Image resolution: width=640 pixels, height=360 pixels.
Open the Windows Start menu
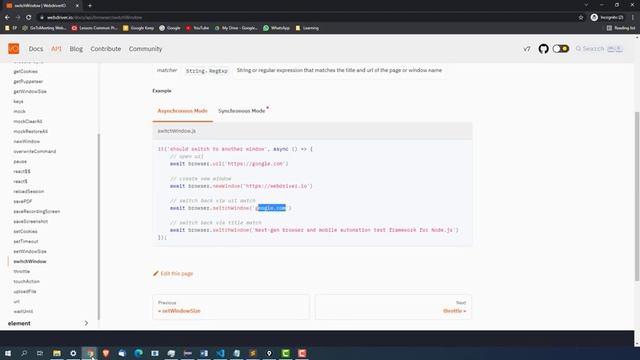8,353
